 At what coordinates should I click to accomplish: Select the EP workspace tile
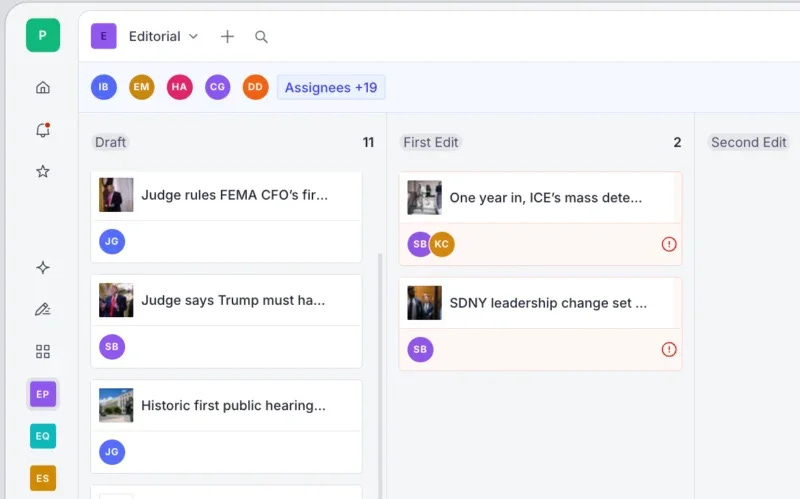coord(43,394)
